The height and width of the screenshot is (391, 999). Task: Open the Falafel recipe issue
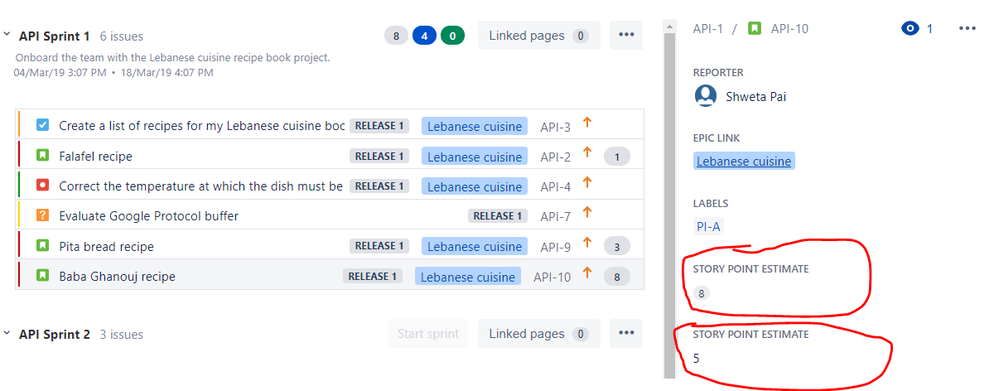[x=96, y=156]
